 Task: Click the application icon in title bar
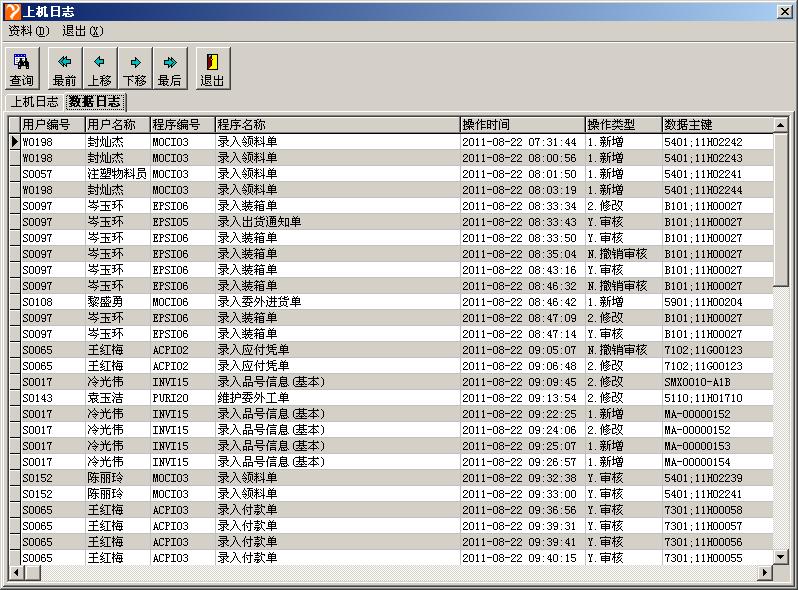(x=12, y=11)
